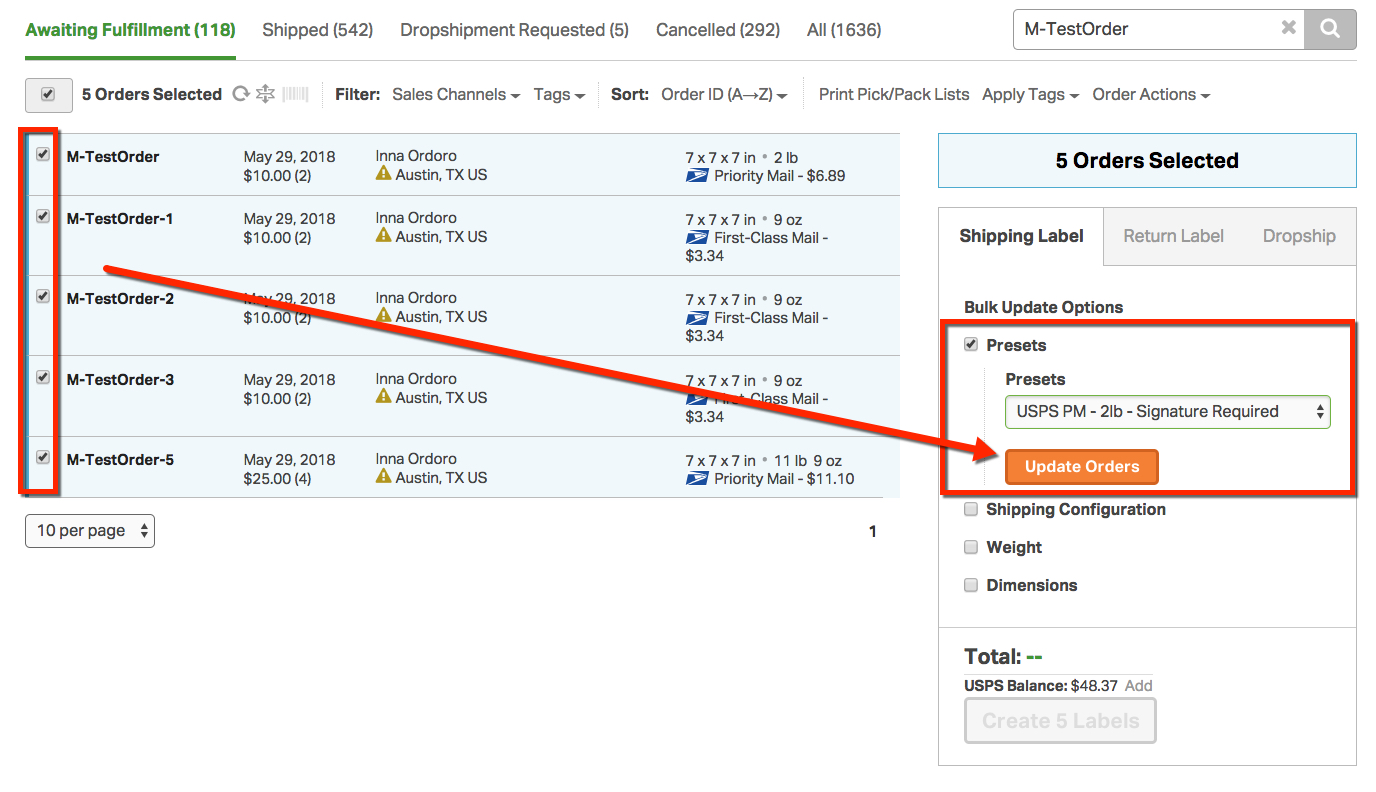The height and width of the screenshot is (792, 1376).
Task: Click the expand/split order arrows icon
Action: 265,93
